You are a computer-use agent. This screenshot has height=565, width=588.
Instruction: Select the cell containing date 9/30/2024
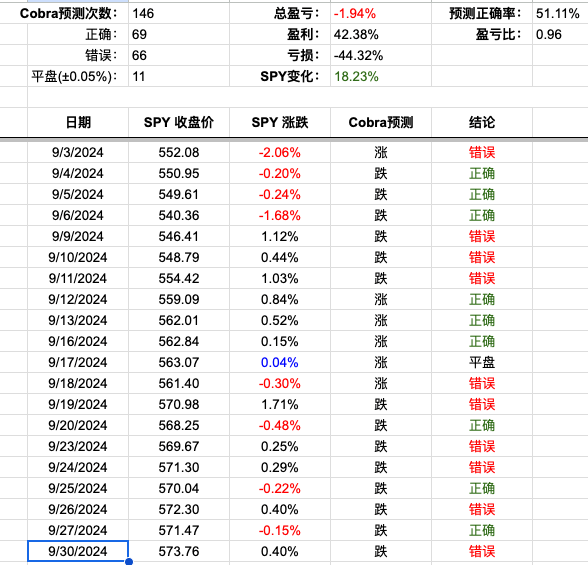[x=78, y=551]
